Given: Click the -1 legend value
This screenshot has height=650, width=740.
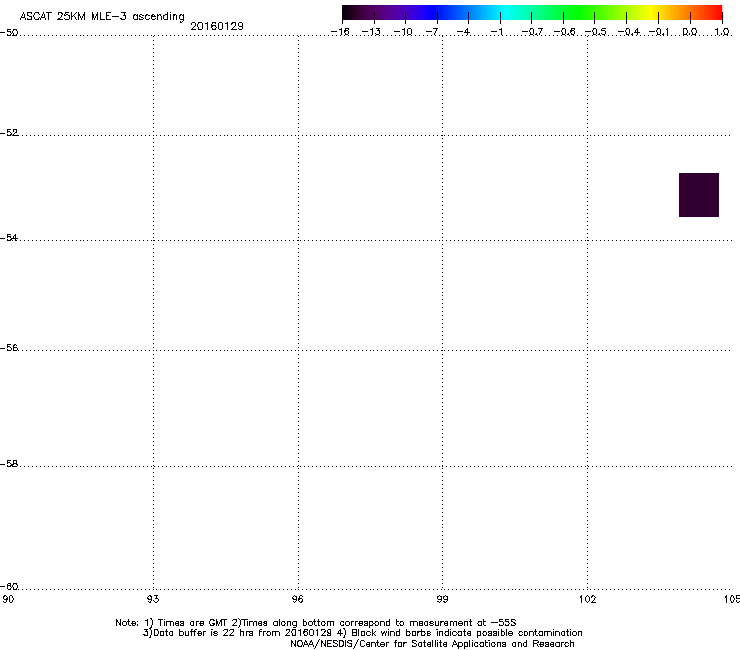Looking at the screenshot, I should [496, 32].
